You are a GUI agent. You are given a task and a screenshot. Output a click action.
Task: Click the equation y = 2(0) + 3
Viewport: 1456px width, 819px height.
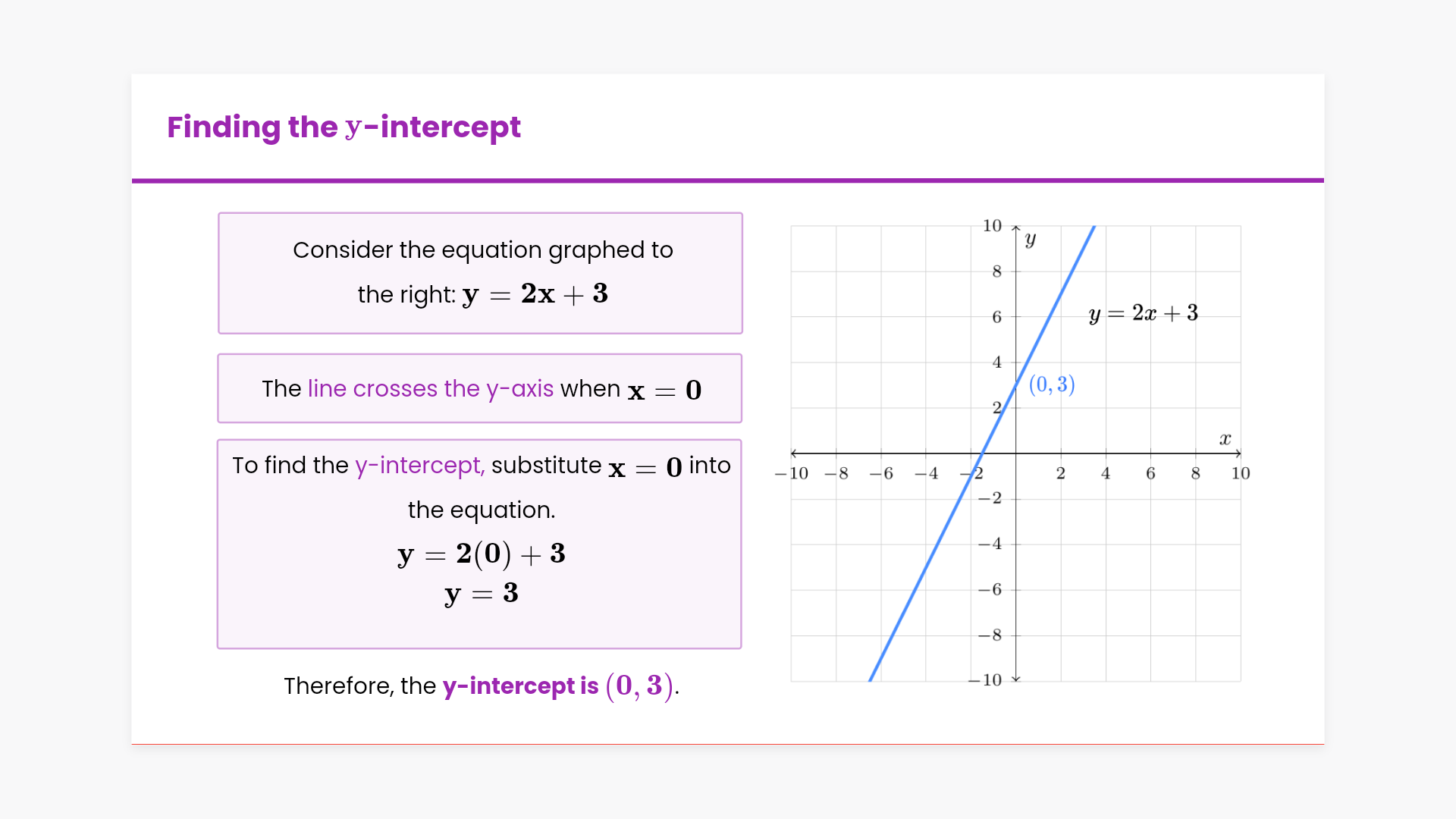click(481, 554)
